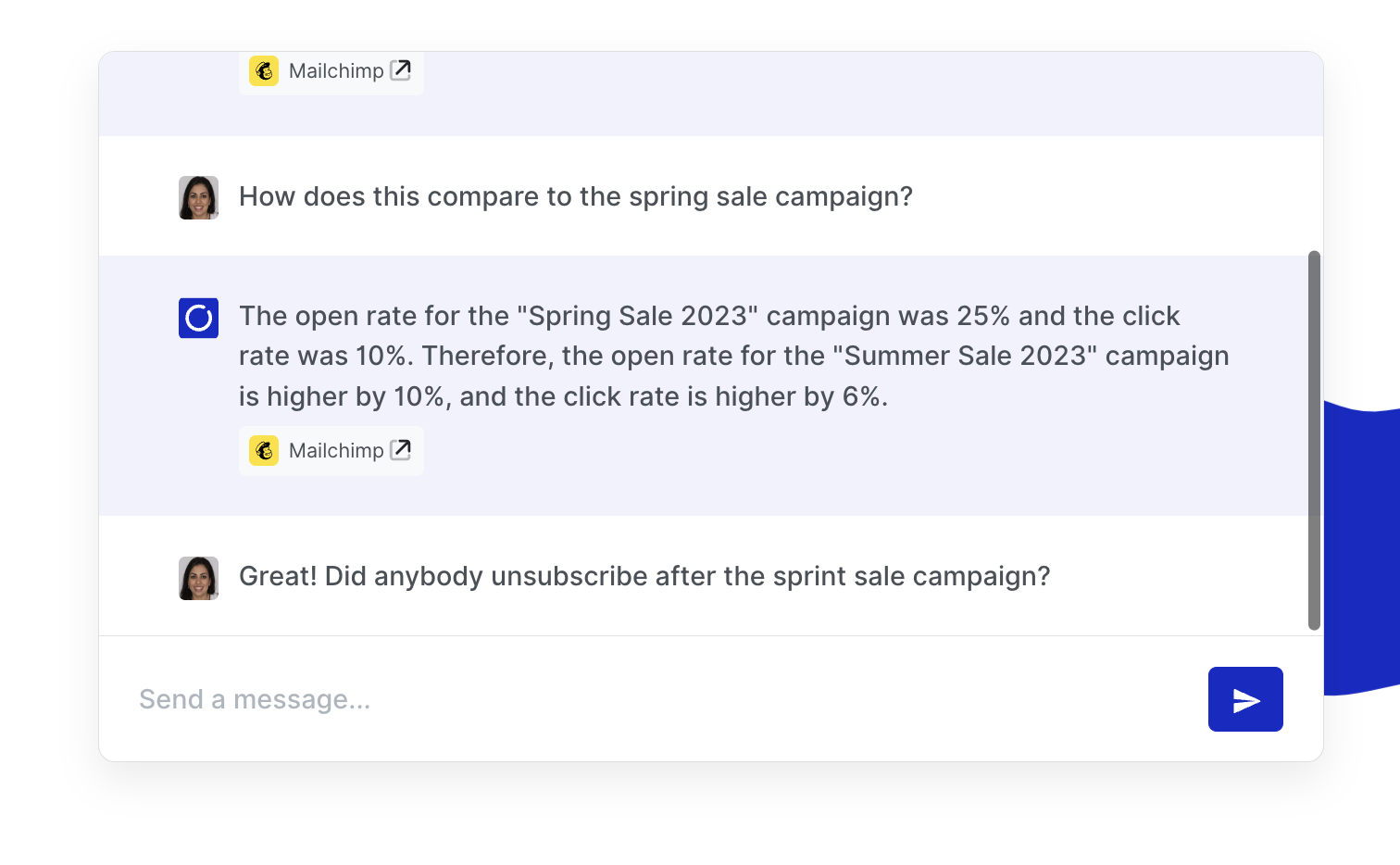This screenshot has width=1400, height=865.
Task: Open the external link arrow on top Mailchimp chip
Action: click(x=401, y=70)
